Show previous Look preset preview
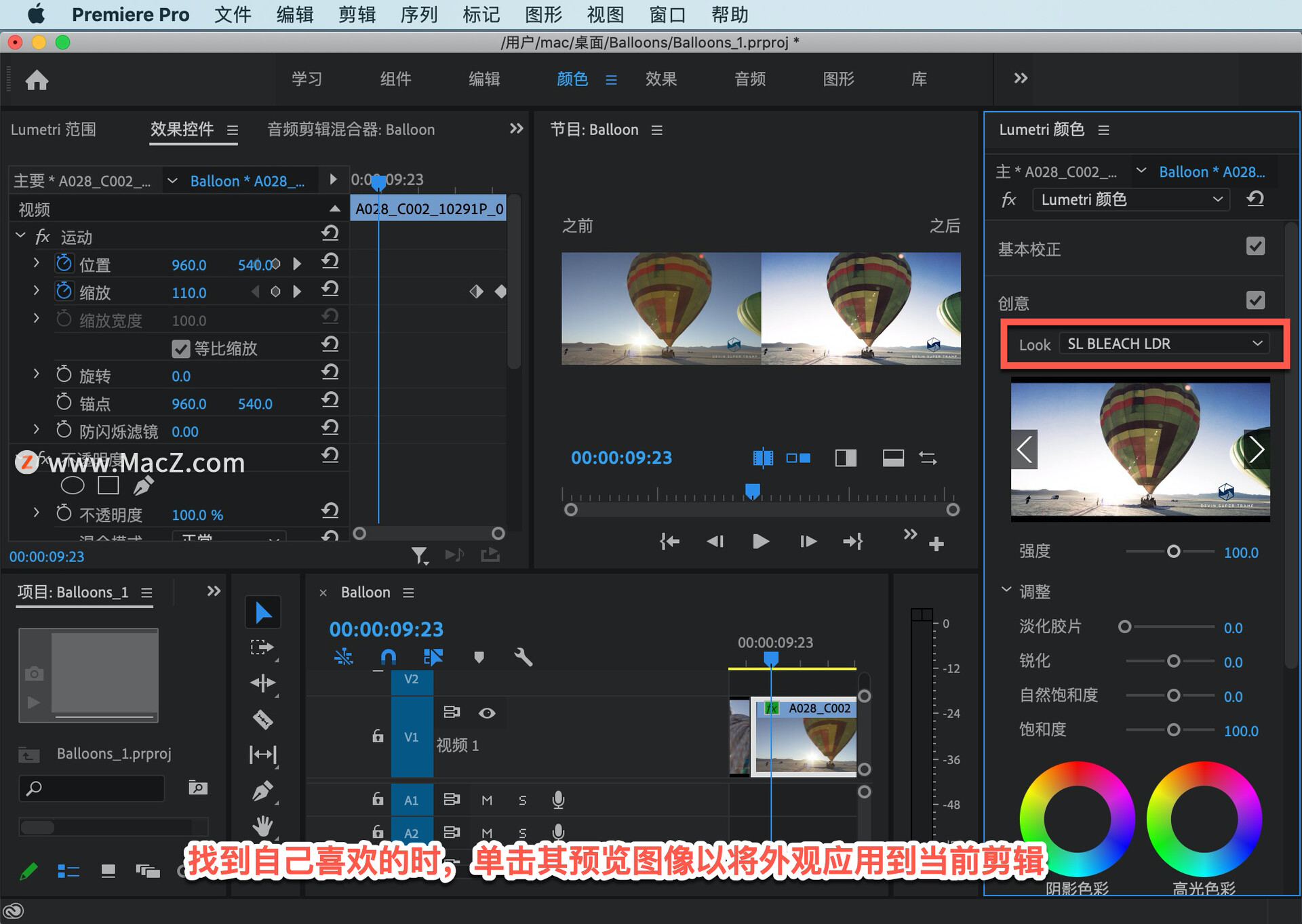The height and width of the screenshot is (924, 1302). click(x=1024, y=449)
